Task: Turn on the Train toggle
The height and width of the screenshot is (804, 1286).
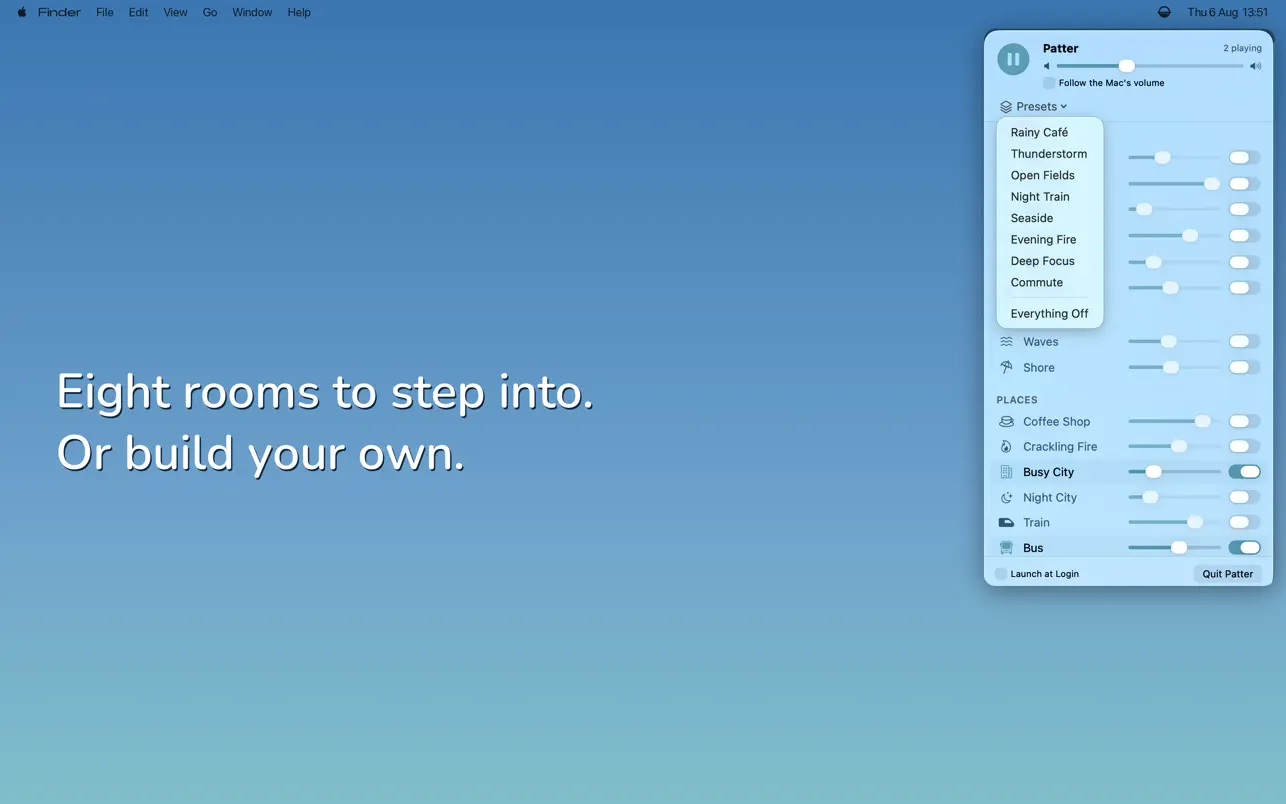Action: (x=1244, y=523)
